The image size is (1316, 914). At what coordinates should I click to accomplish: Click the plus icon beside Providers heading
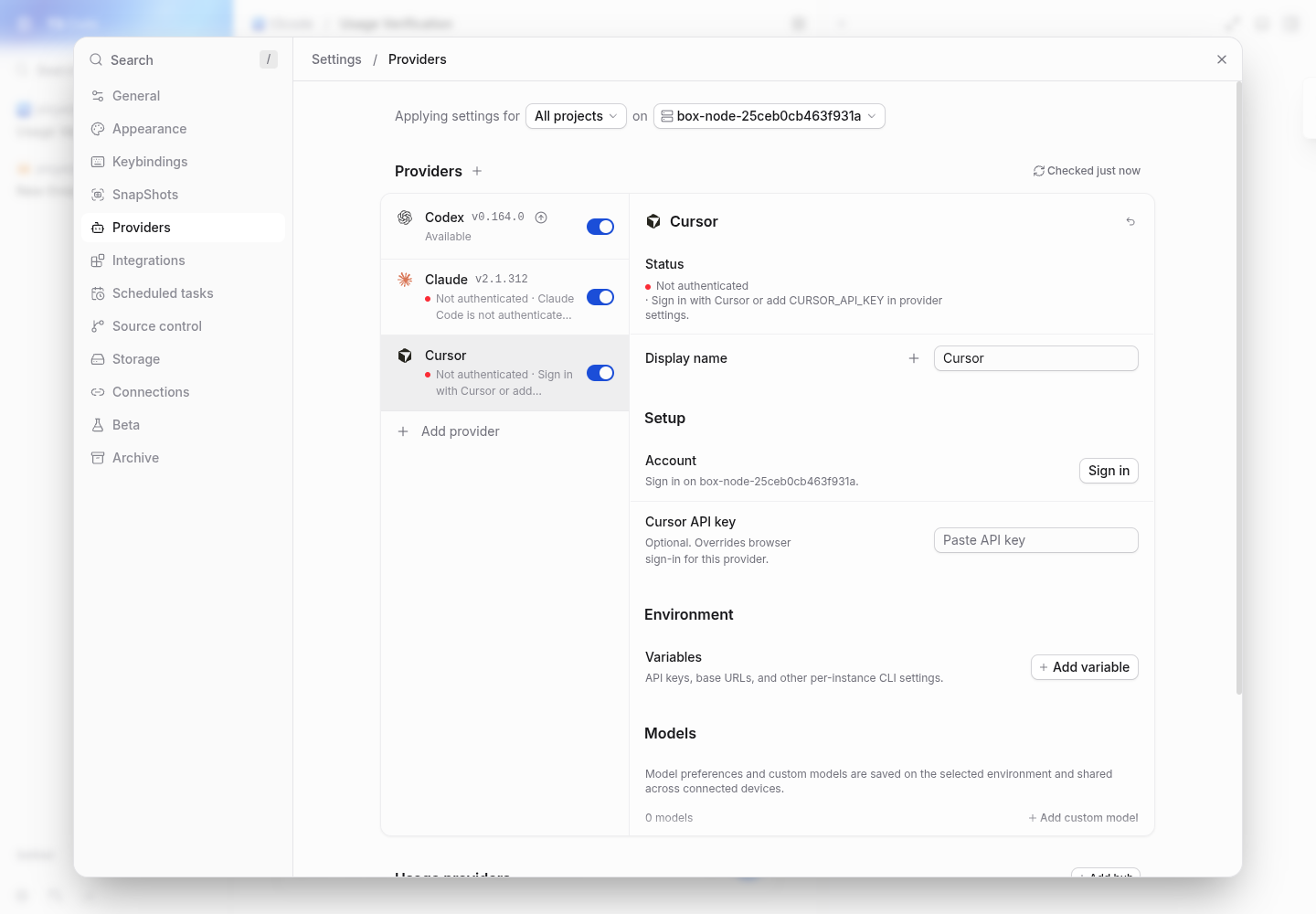point(477,171)
